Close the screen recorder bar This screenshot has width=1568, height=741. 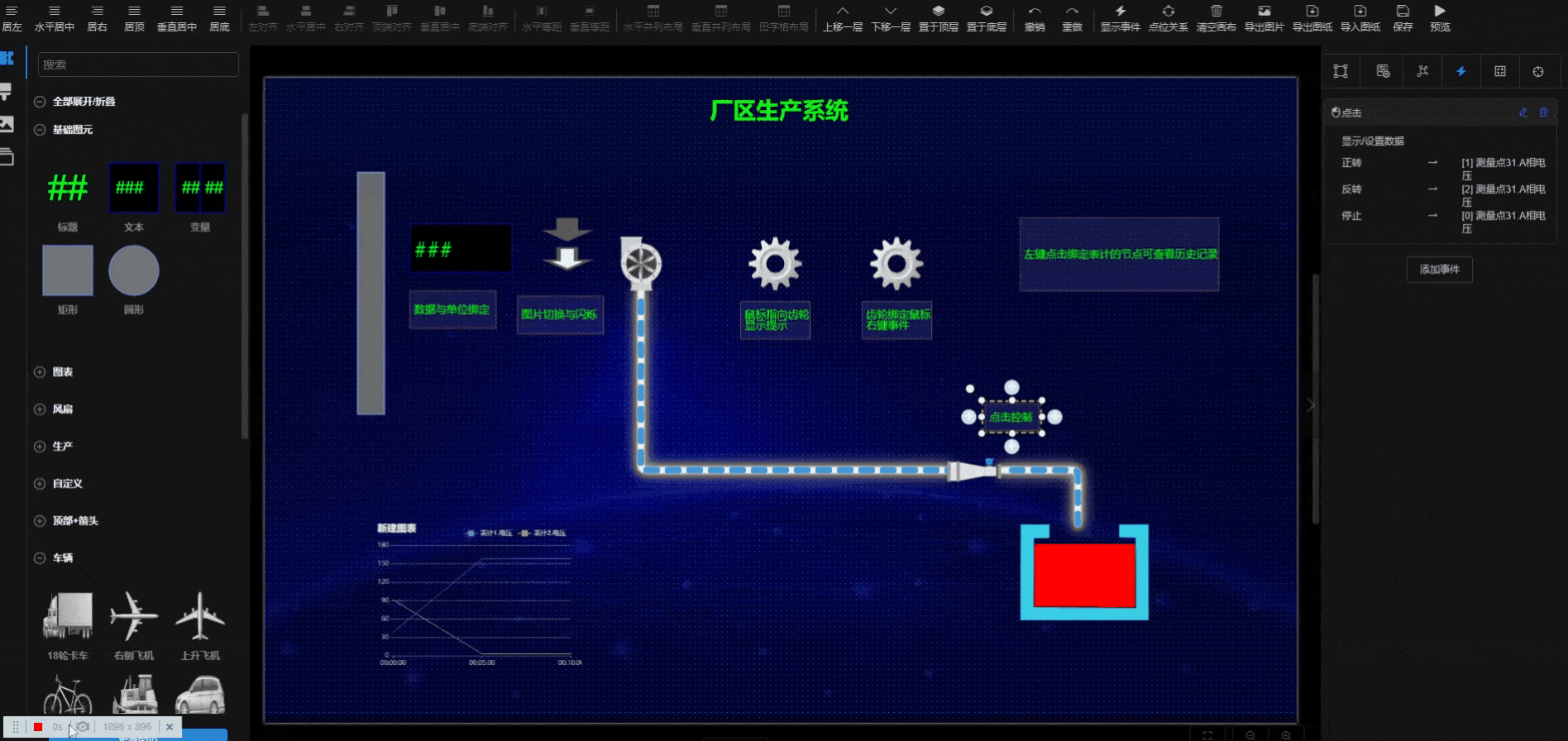[170, 727]
